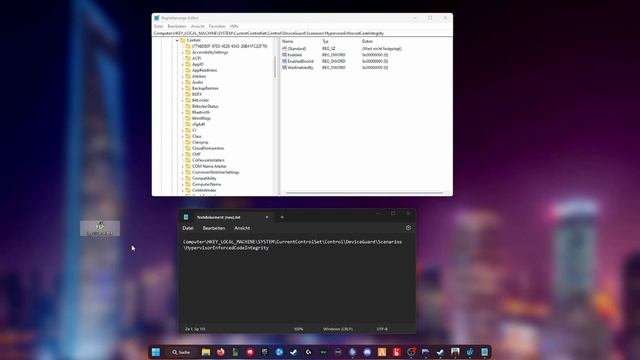The height and width of the screenshot is (360, 640).
Task: Open Bearbeiten menu in Registry Editor
Action: (x=177, y=26)
